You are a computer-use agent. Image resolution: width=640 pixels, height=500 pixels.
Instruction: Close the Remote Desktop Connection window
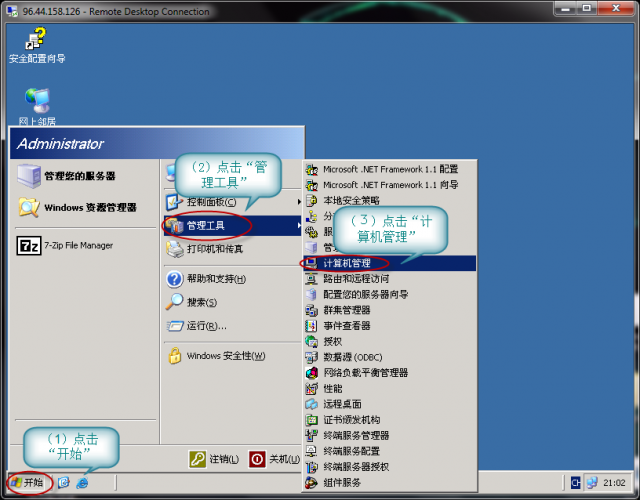point(616,8)
